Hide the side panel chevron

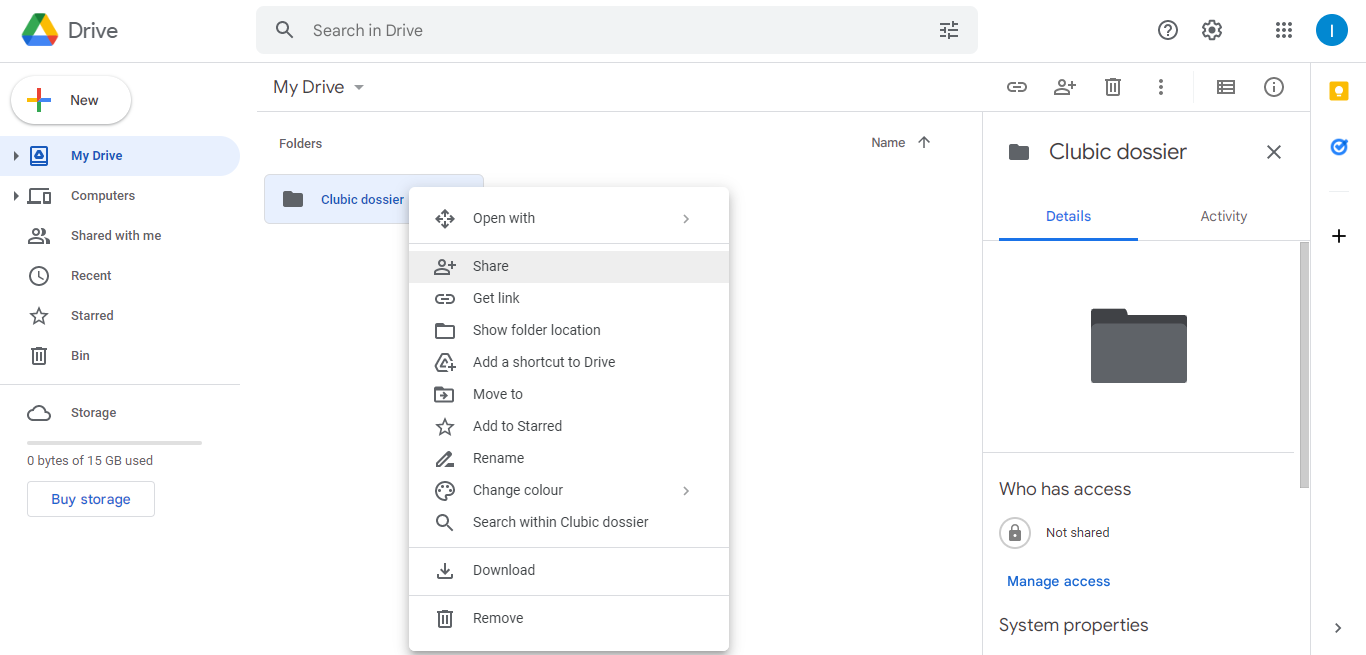click(x=1339, y=628)
